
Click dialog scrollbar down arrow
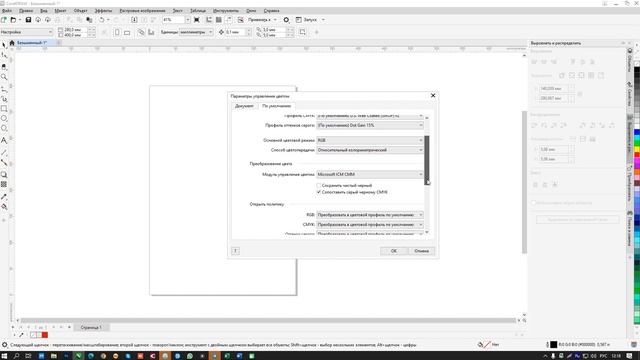(427, 233)
